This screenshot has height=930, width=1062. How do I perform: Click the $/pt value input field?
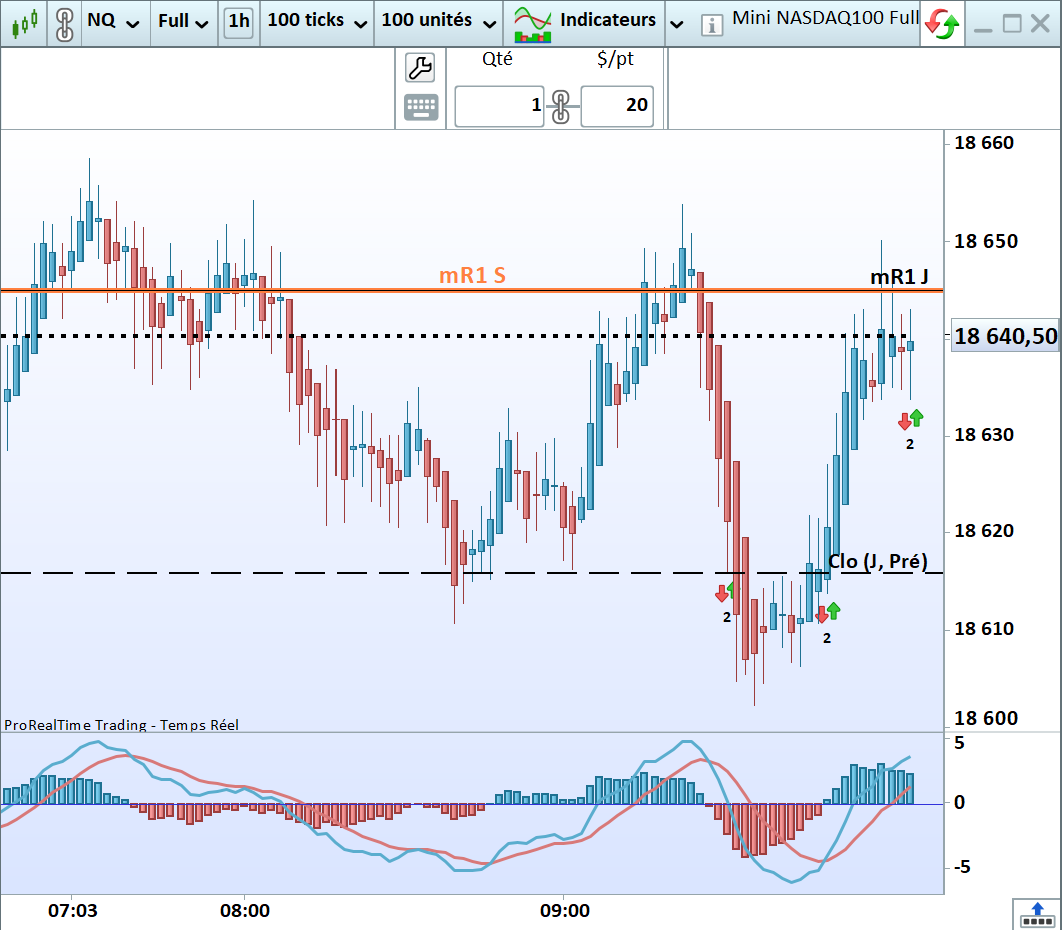(617, 106)
